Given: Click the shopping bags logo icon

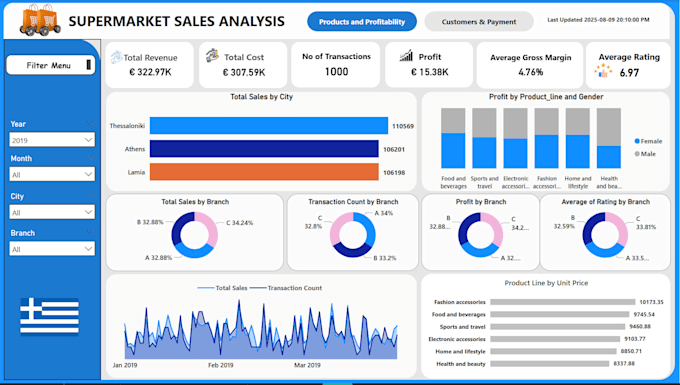Looking at the screenshot, I should click(x=40, y=20).
